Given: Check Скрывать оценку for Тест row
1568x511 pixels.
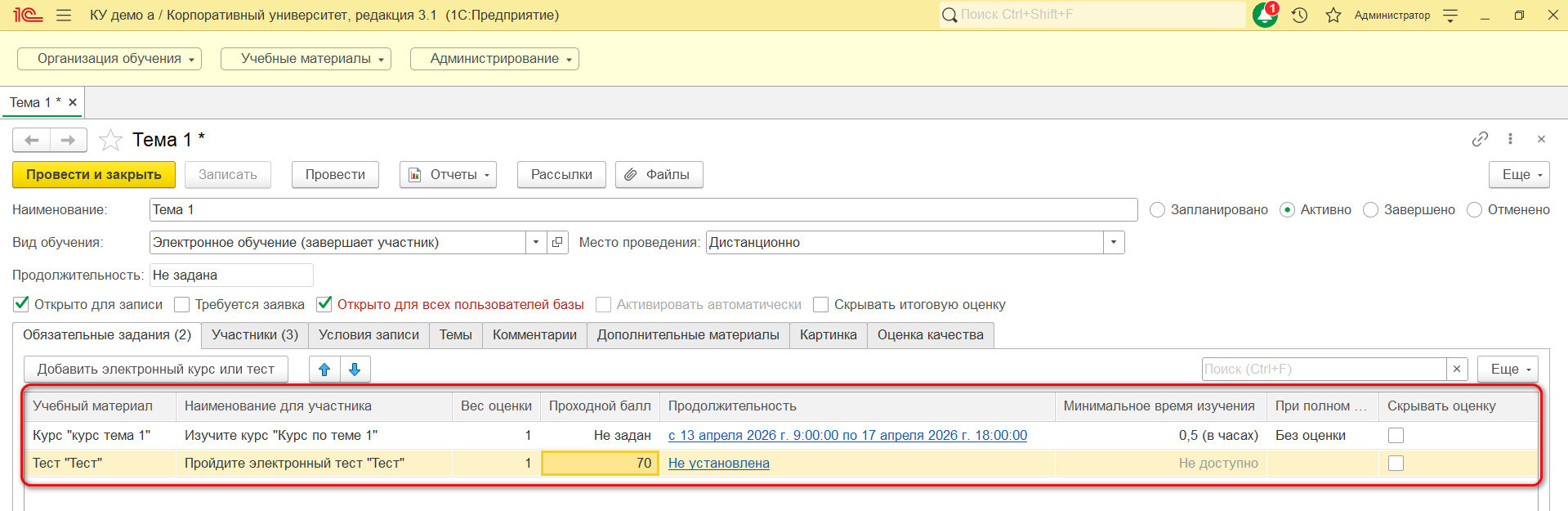Looking at the screenshot, I should (1396, 464).
